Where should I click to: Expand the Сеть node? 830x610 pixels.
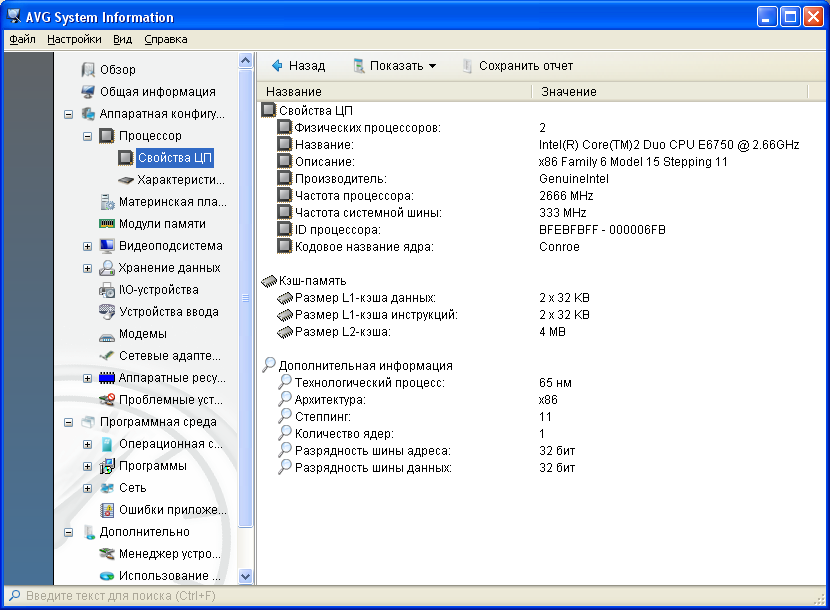tap(87, 488)
